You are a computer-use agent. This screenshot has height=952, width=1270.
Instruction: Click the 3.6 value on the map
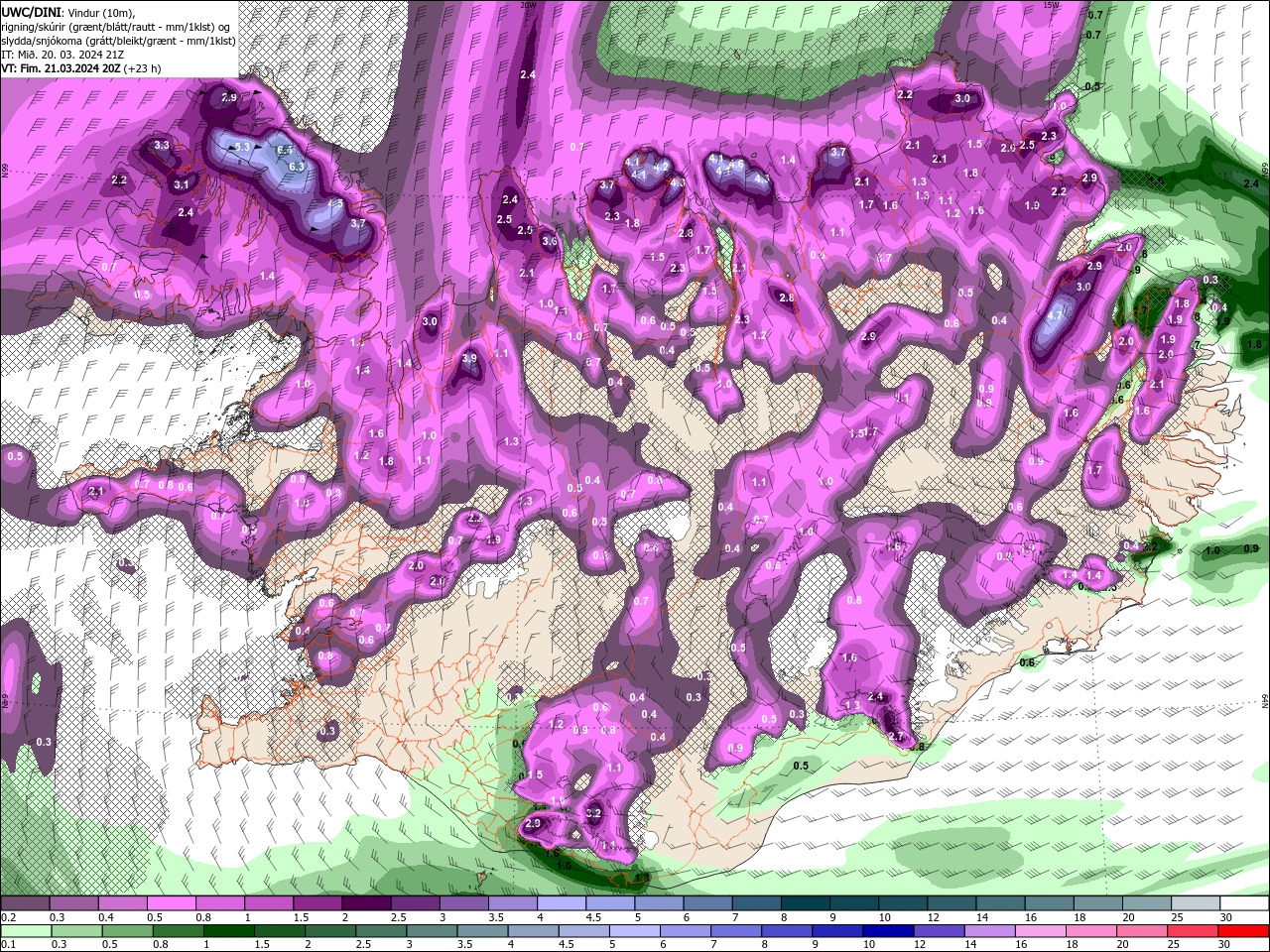click(x=550, y=241)
